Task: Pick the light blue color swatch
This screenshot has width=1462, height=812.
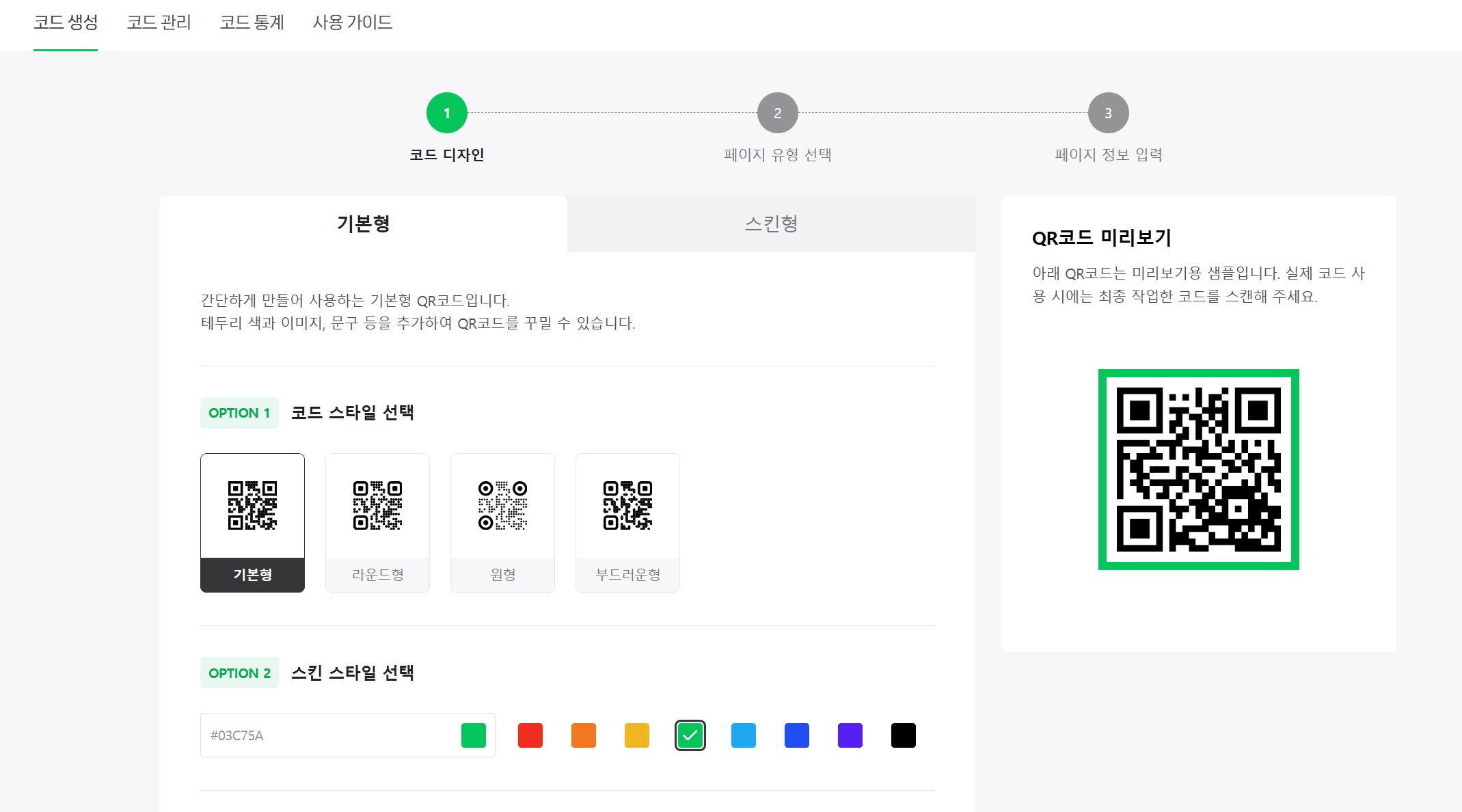Action: 744,735
